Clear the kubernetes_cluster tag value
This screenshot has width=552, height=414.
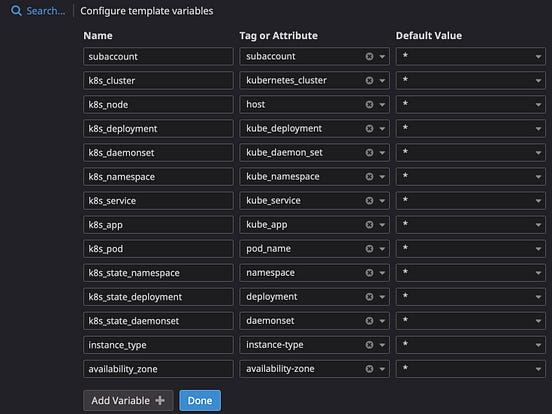(369, 80)
